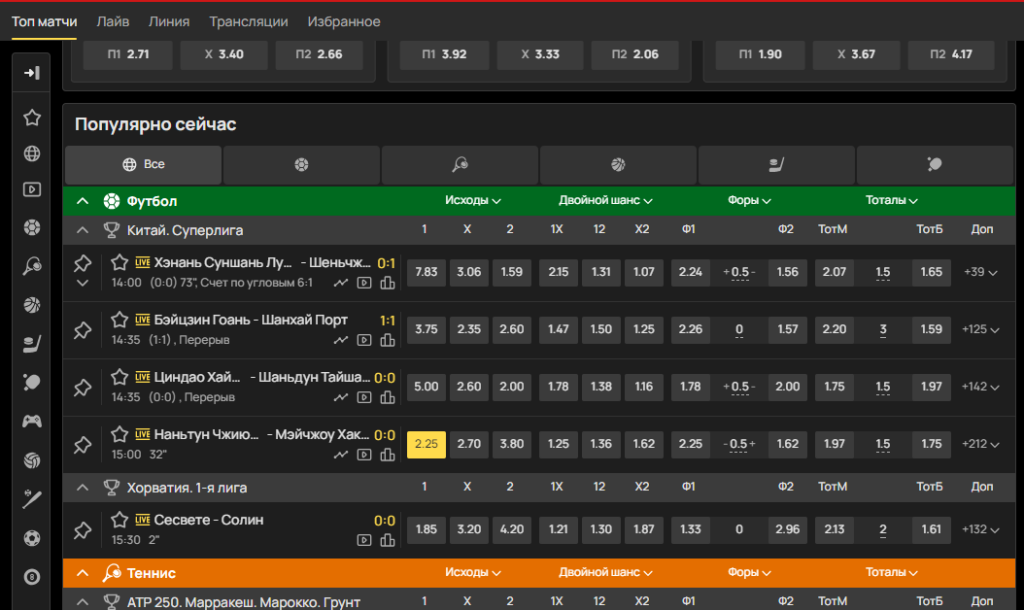
Task: Open Двойной шанс dropdown in Футбол header
Action: click(605, 201)
